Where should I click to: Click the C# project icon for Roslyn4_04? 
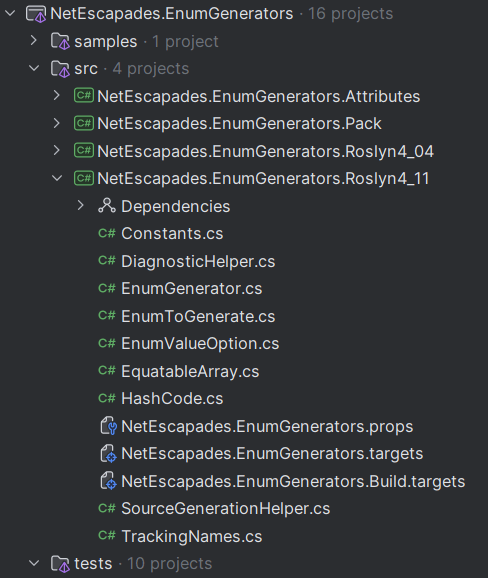point(84,151)
